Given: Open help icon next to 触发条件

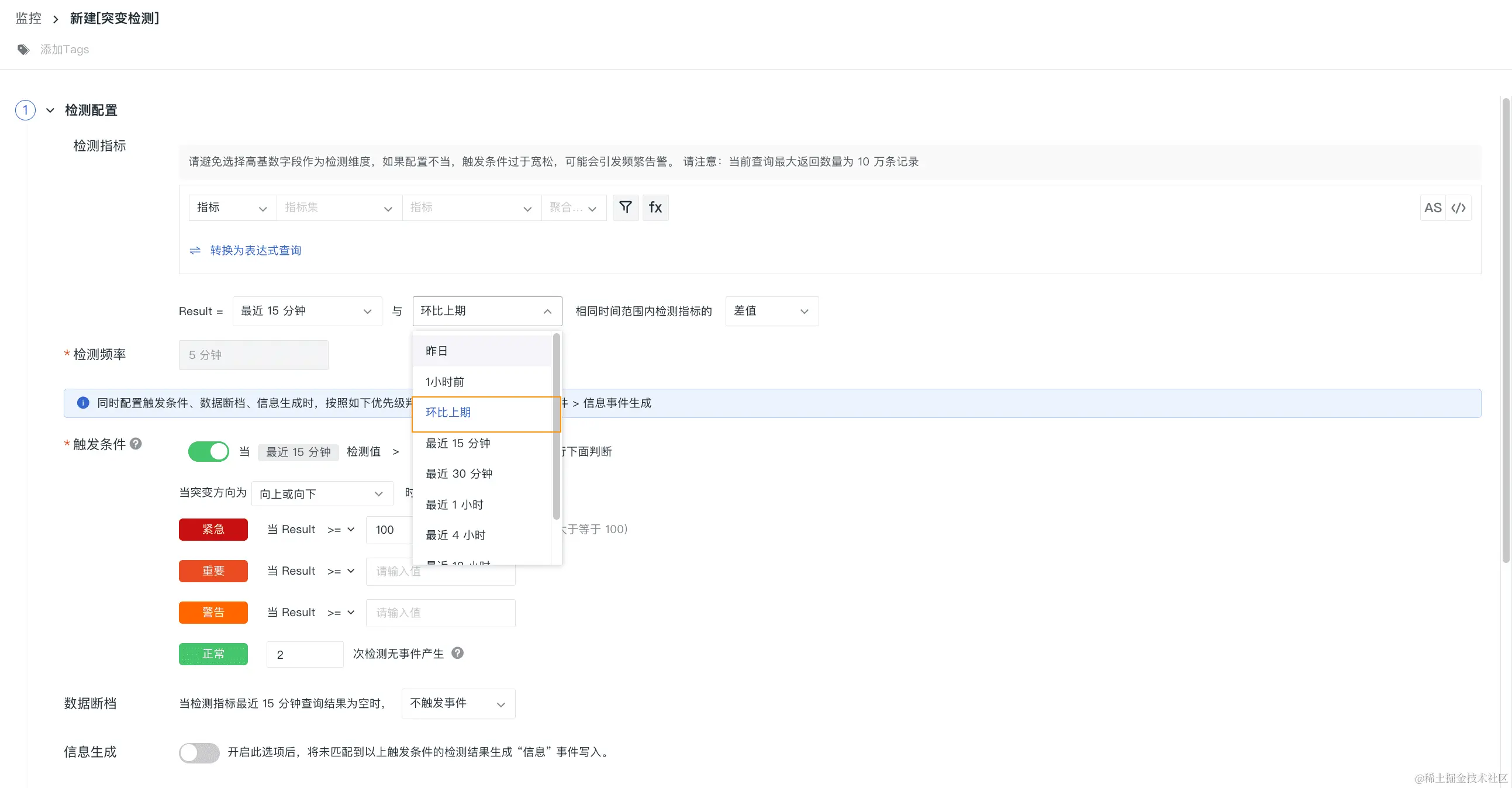Looking at the screenshot, I should click(136, 444).
